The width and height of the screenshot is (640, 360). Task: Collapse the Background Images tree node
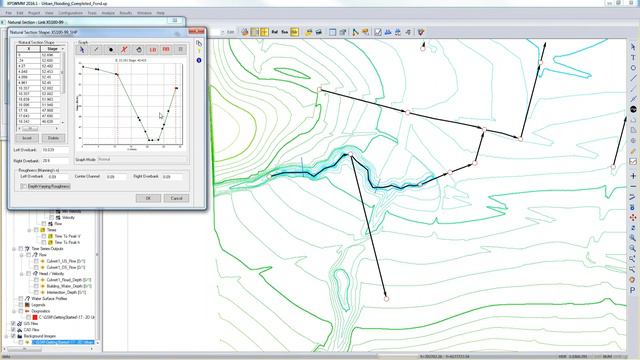tap(6, 336)
